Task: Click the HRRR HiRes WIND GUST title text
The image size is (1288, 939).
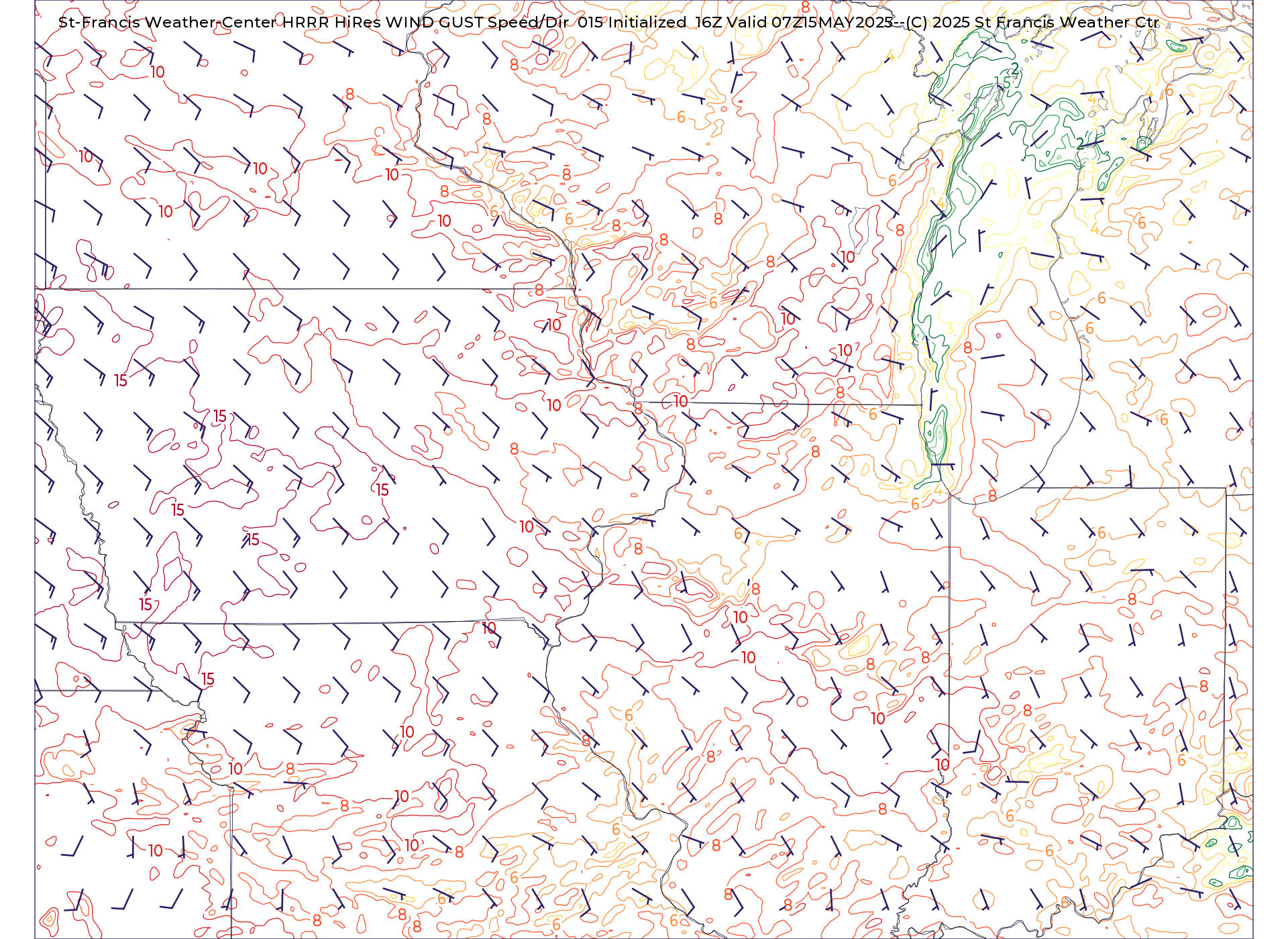Action: [x=383, y=22]
